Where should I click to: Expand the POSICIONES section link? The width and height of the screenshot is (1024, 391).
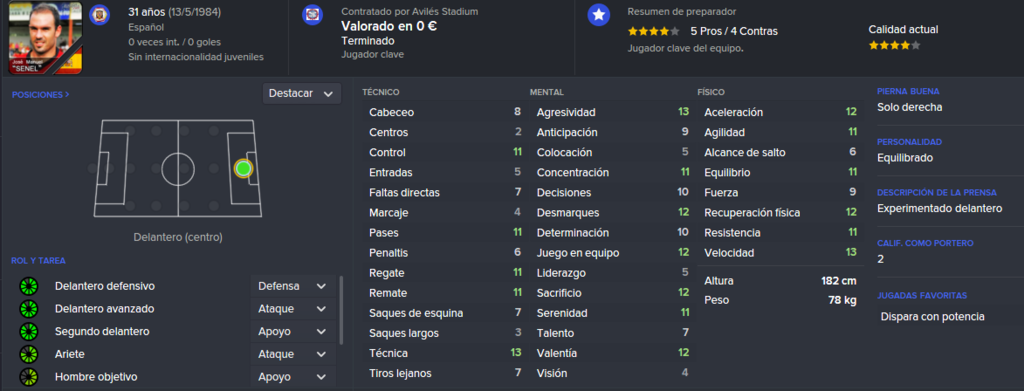click(x=40, y=95)
